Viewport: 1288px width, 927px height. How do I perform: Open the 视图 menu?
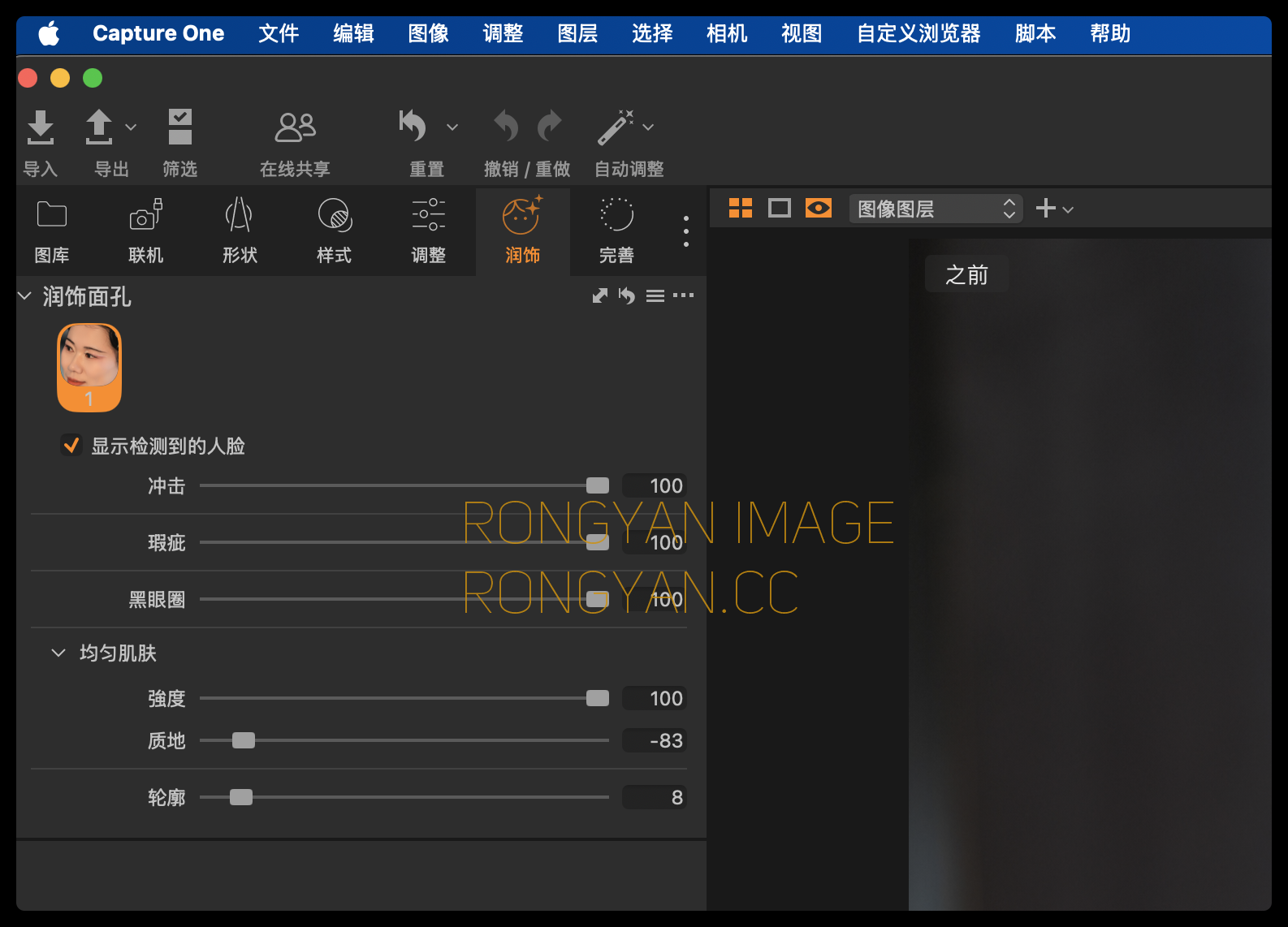point(802,33)
